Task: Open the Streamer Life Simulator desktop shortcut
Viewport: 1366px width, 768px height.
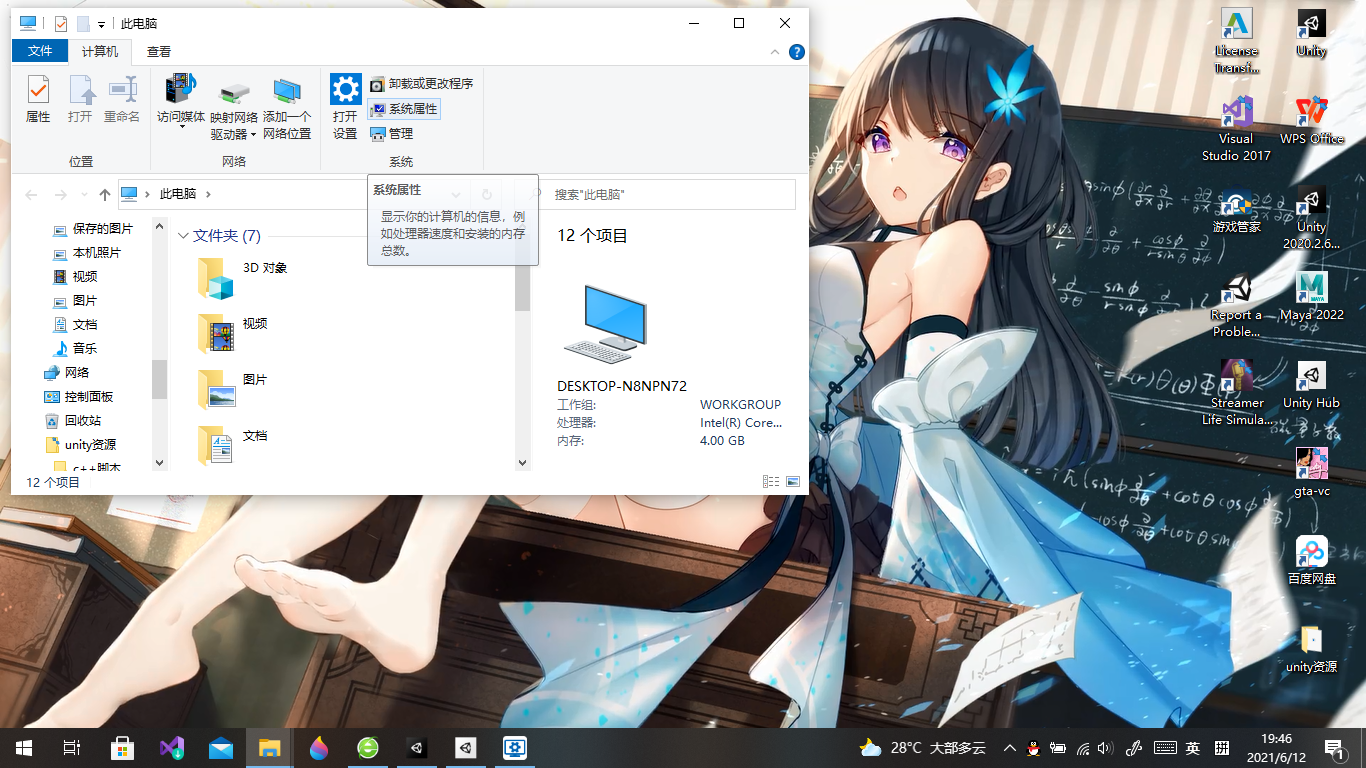Action: [1237, 393]
